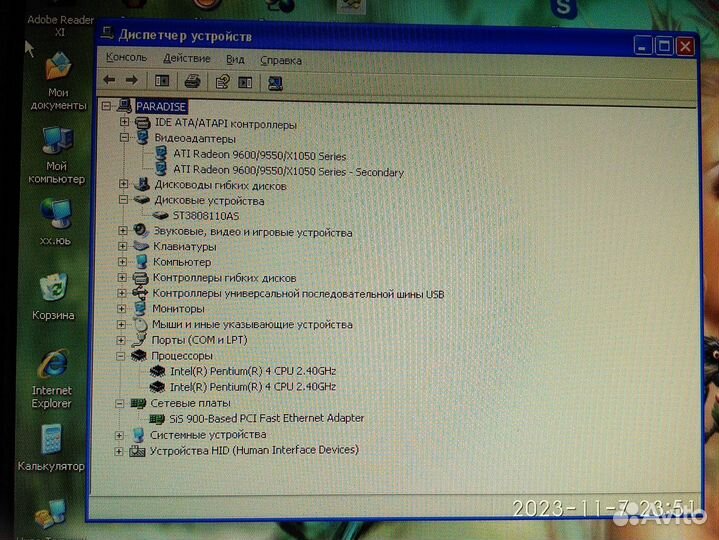This screenshot has width=719, height=540.
Task: Toggle the console tree toolbar icon
Action: [x=162, y=81]
